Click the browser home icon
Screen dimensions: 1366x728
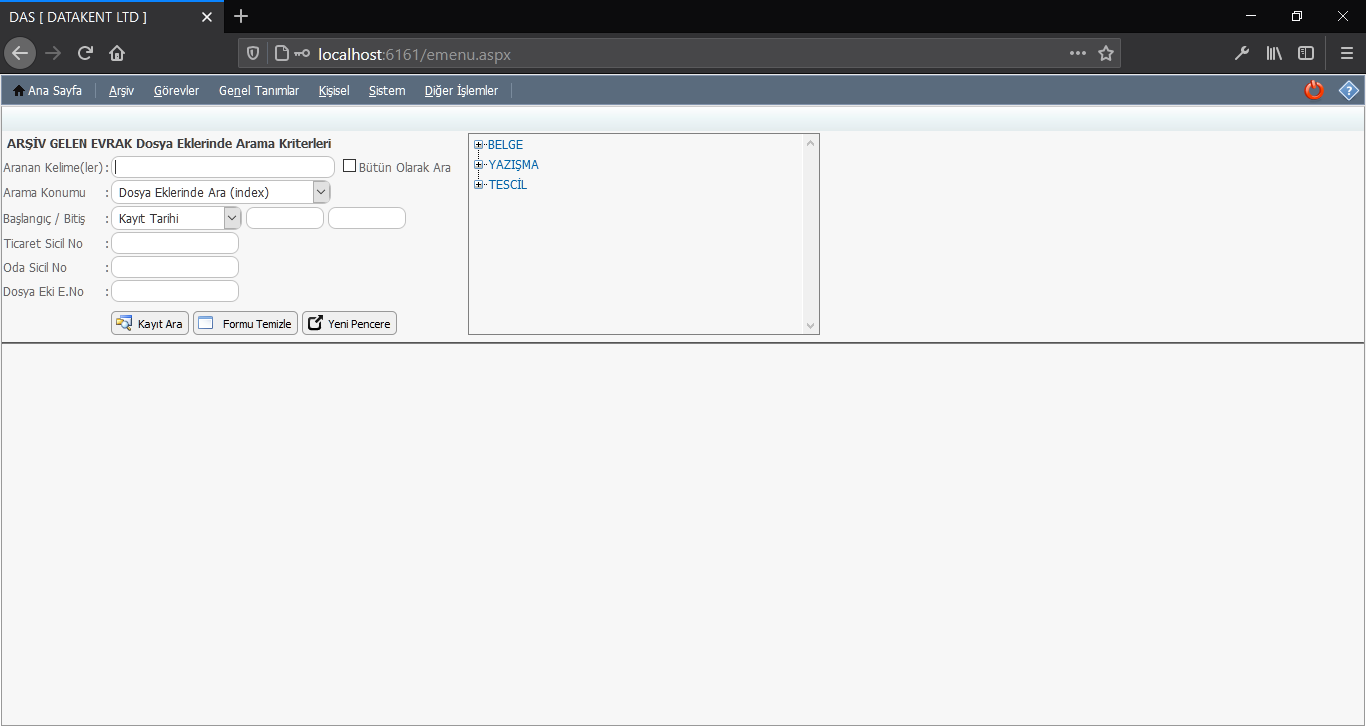(117, 53)
